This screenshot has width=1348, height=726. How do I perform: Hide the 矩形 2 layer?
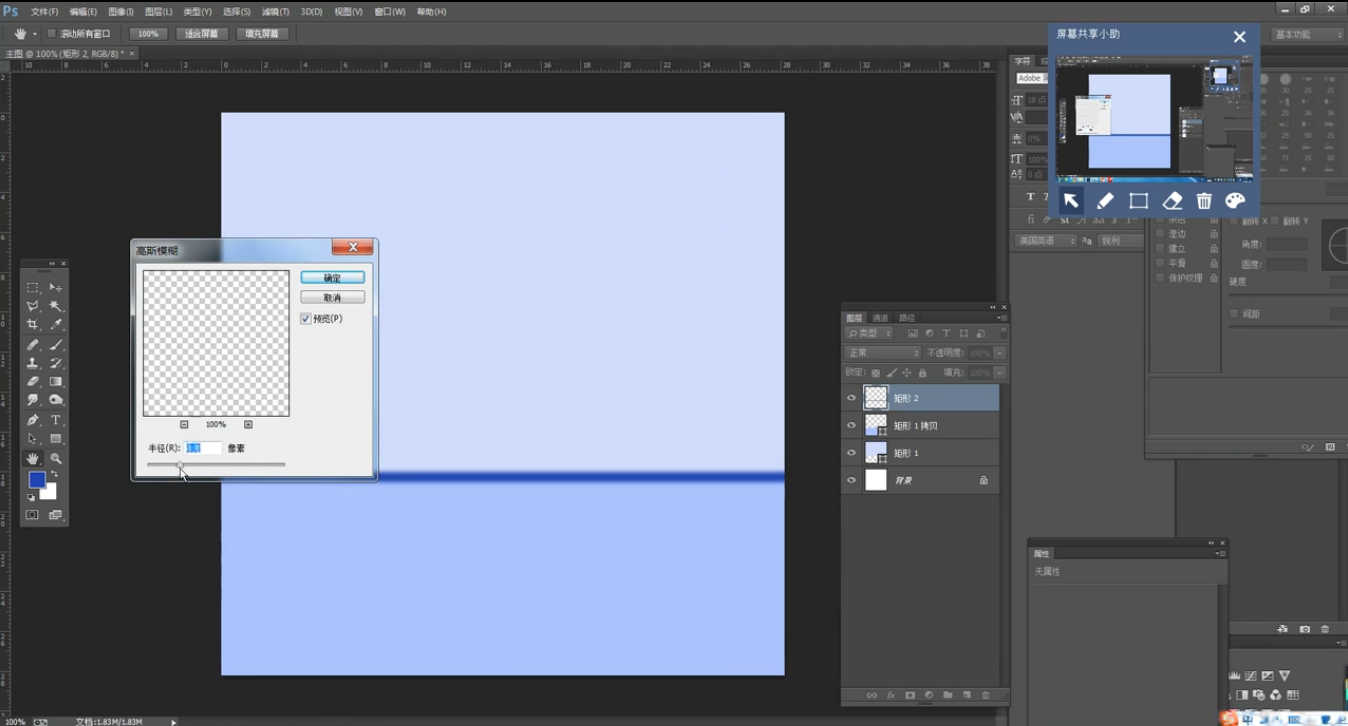[x=851, y=398]
